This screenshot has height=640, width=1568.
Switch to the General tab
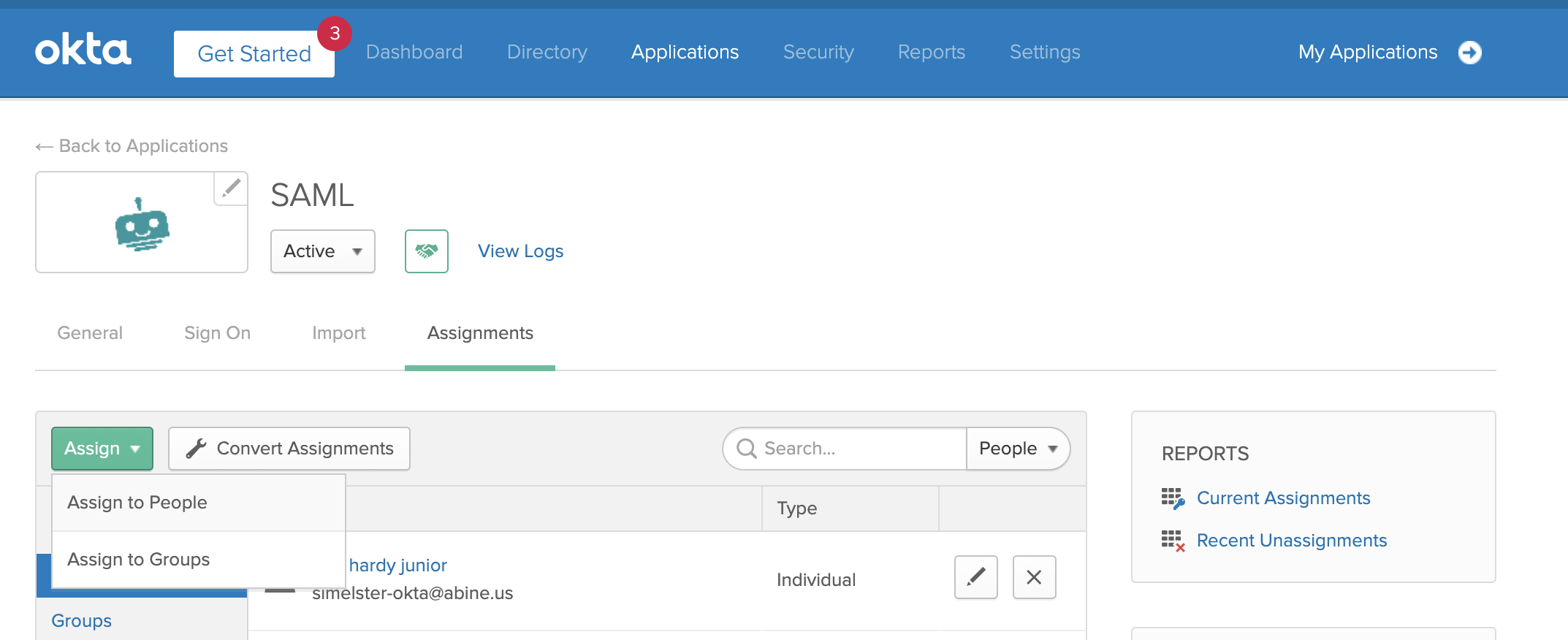click(90, 333)
